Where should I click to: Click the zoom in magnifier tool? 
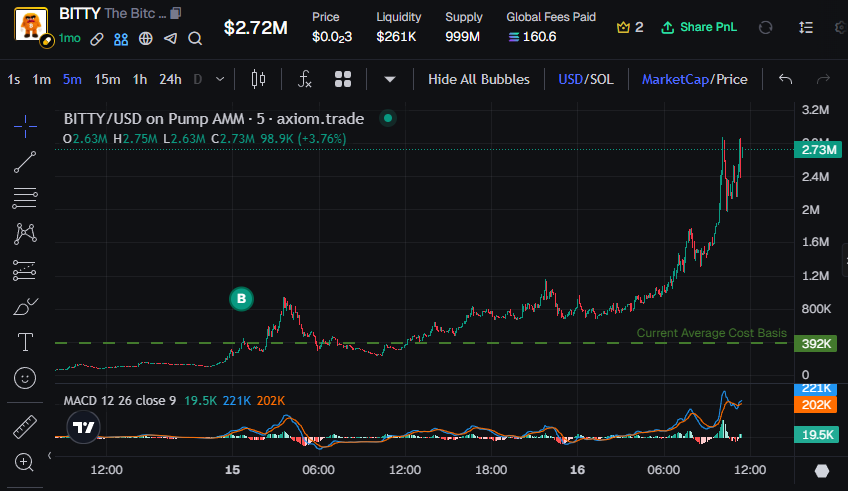(x=26, y=461)
